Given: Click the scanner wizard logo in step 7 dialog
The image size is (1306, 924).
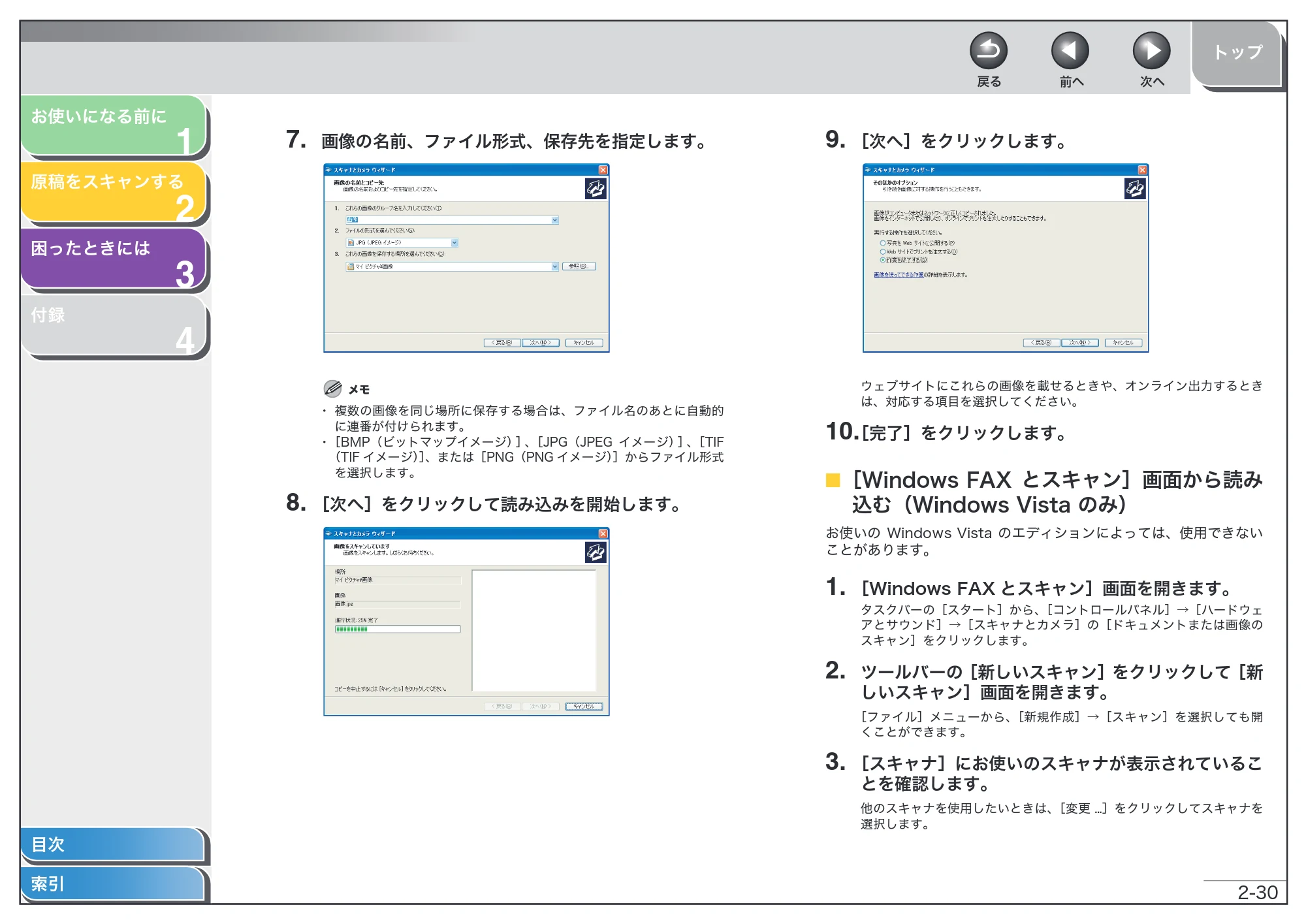Looking at the screenshot, I should click(595, 189).
